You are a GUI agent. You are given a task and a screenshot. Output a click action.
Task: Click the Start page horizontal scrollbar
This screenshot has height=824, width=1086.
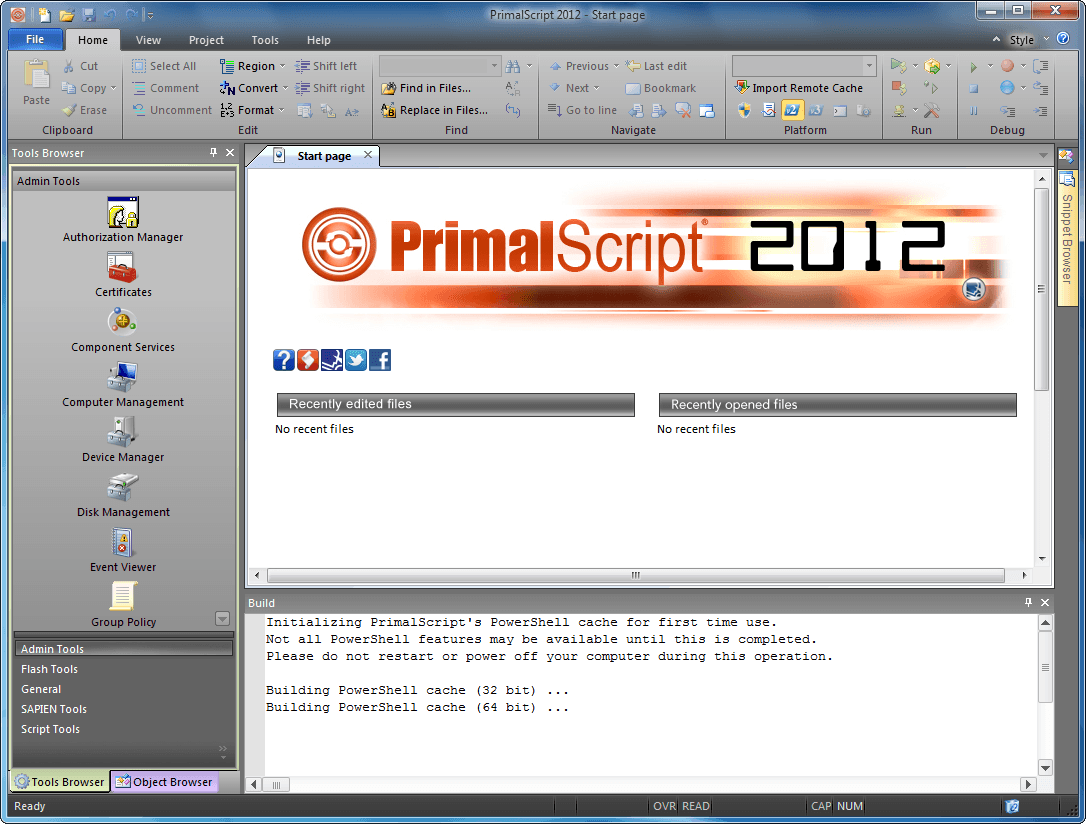tap(635, 575)
